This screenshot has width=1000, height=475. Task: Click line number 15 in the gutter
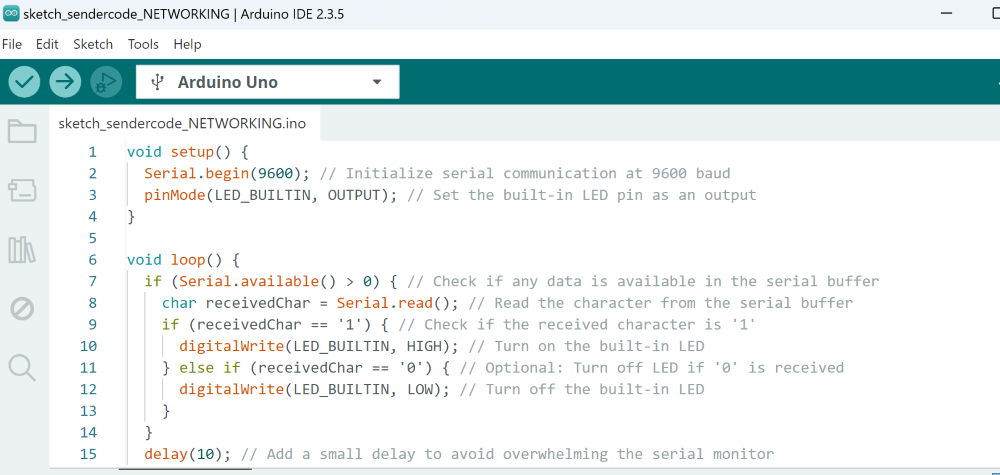89,454
